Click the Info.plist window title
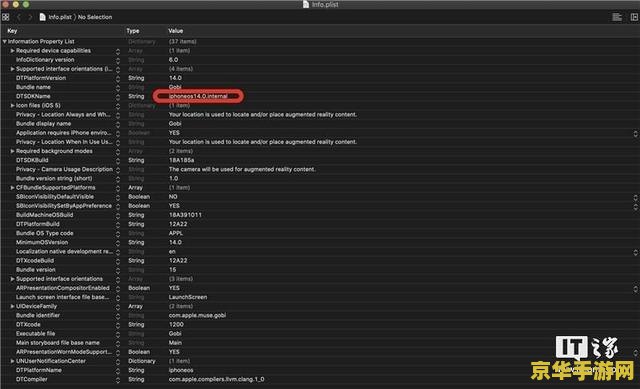 [325, 4]
